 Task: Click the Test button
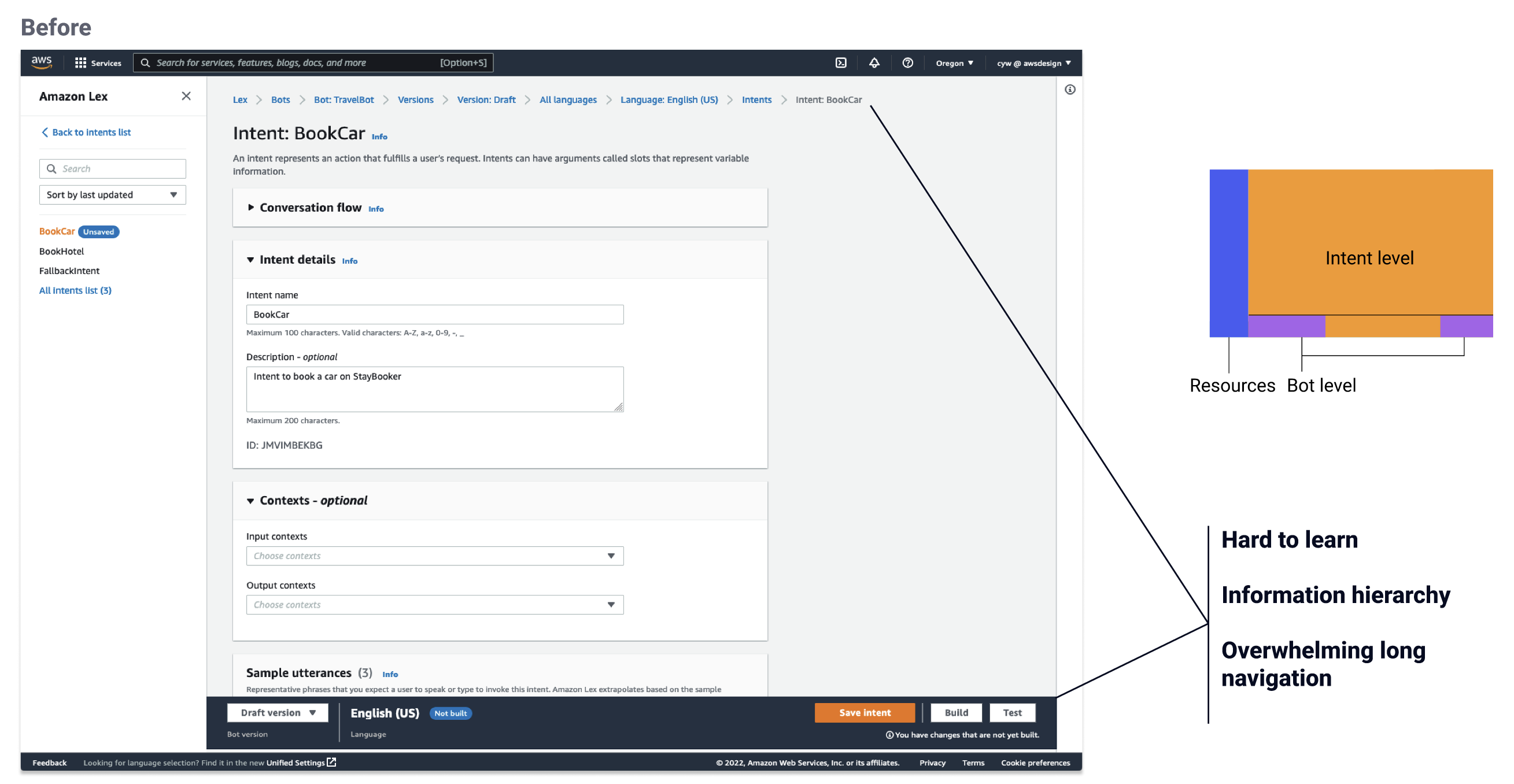1012,712
